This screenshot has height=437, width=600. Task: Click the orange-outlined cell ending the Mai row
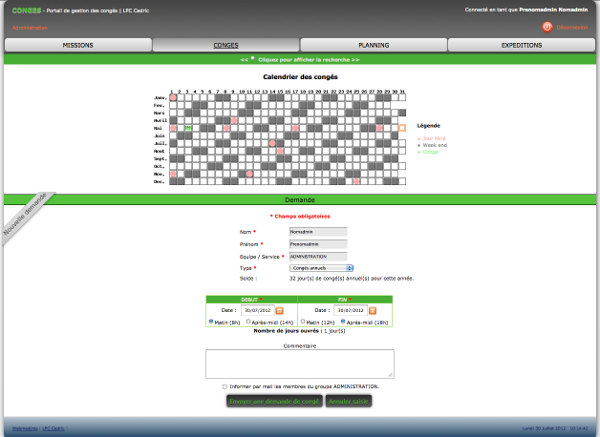point(402,128)
